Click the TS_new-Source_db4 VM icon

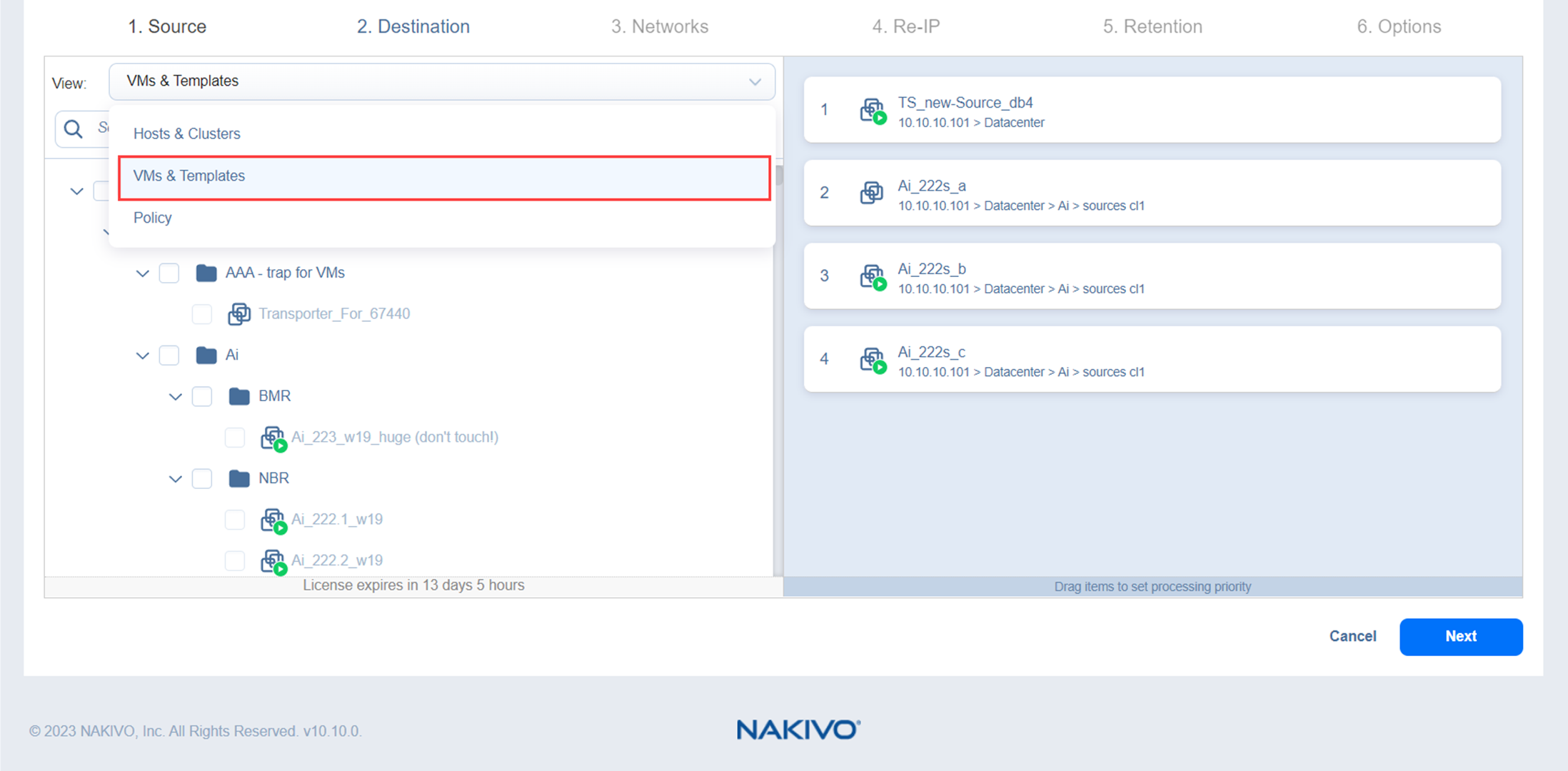pyautogui.click(x=872, y=111)
